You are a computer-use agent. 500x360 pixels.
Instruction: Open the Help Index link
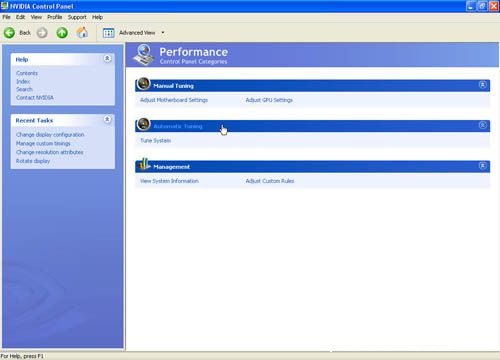tap(23, 81)
